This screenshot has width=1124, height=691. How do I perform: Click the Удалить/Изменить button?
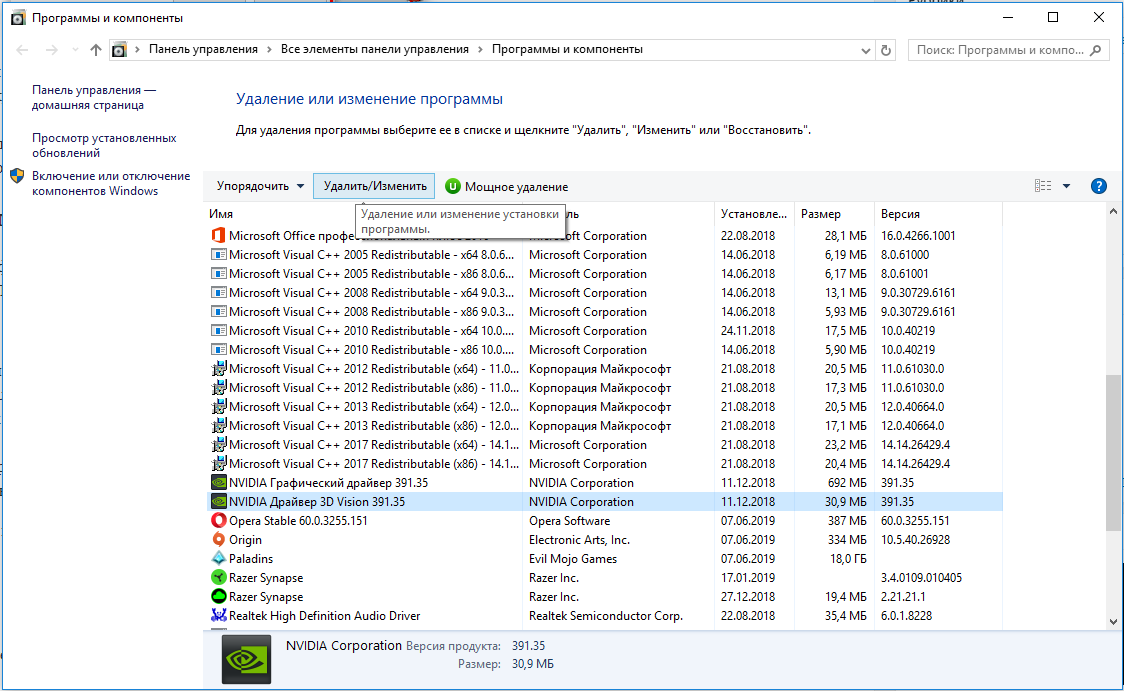375,186
